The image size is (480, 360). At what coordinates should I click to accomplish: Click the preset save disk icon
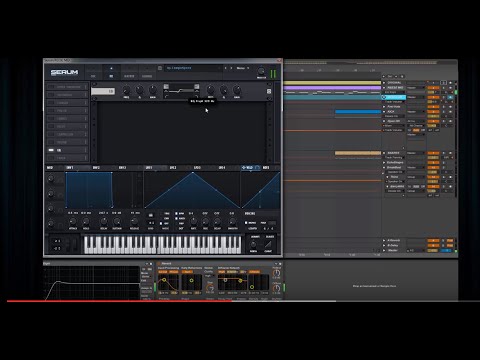(x=160, y=68)
